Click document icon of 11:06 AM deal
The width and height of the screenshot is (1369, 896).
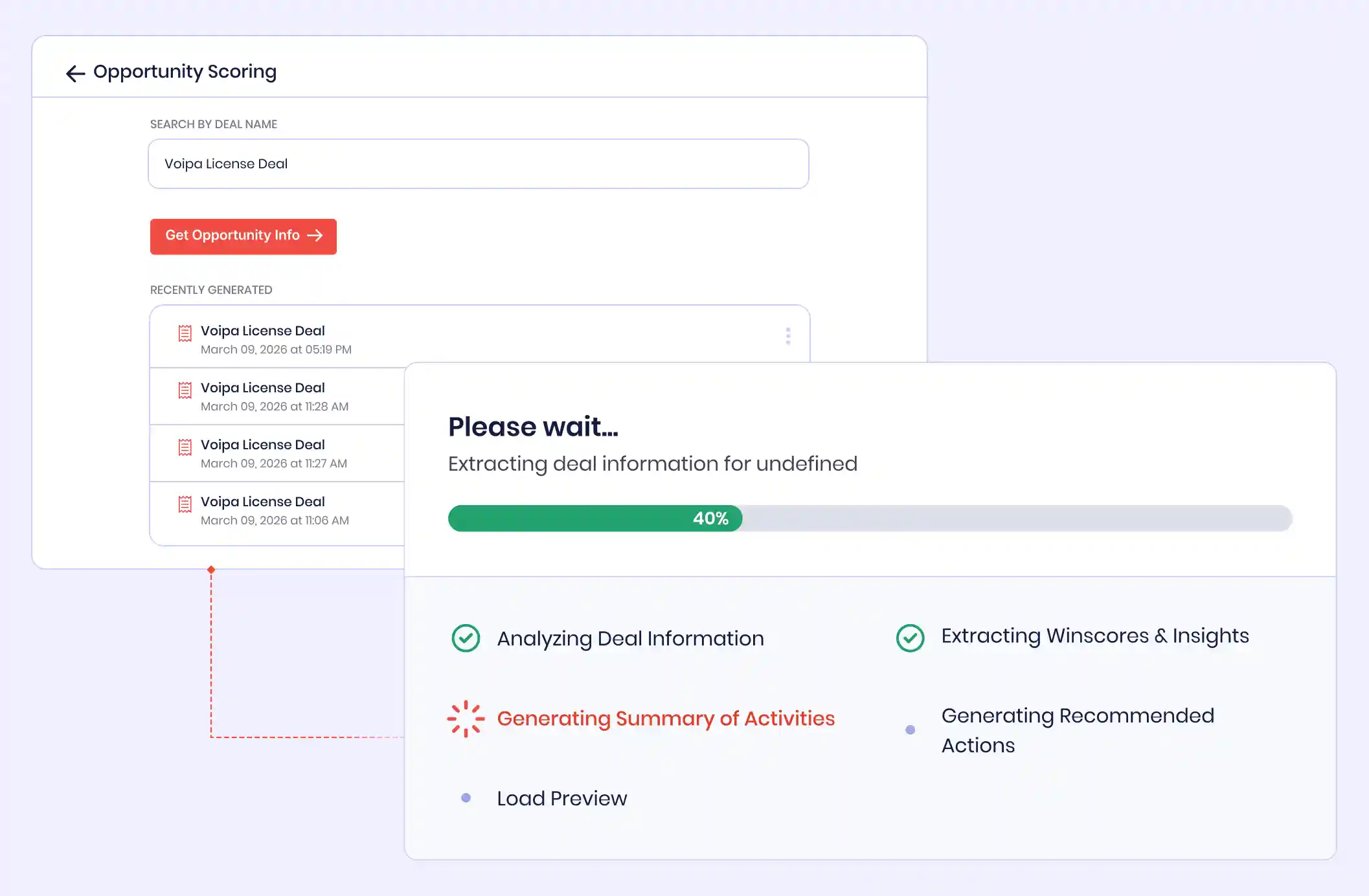tap(185, 504)
